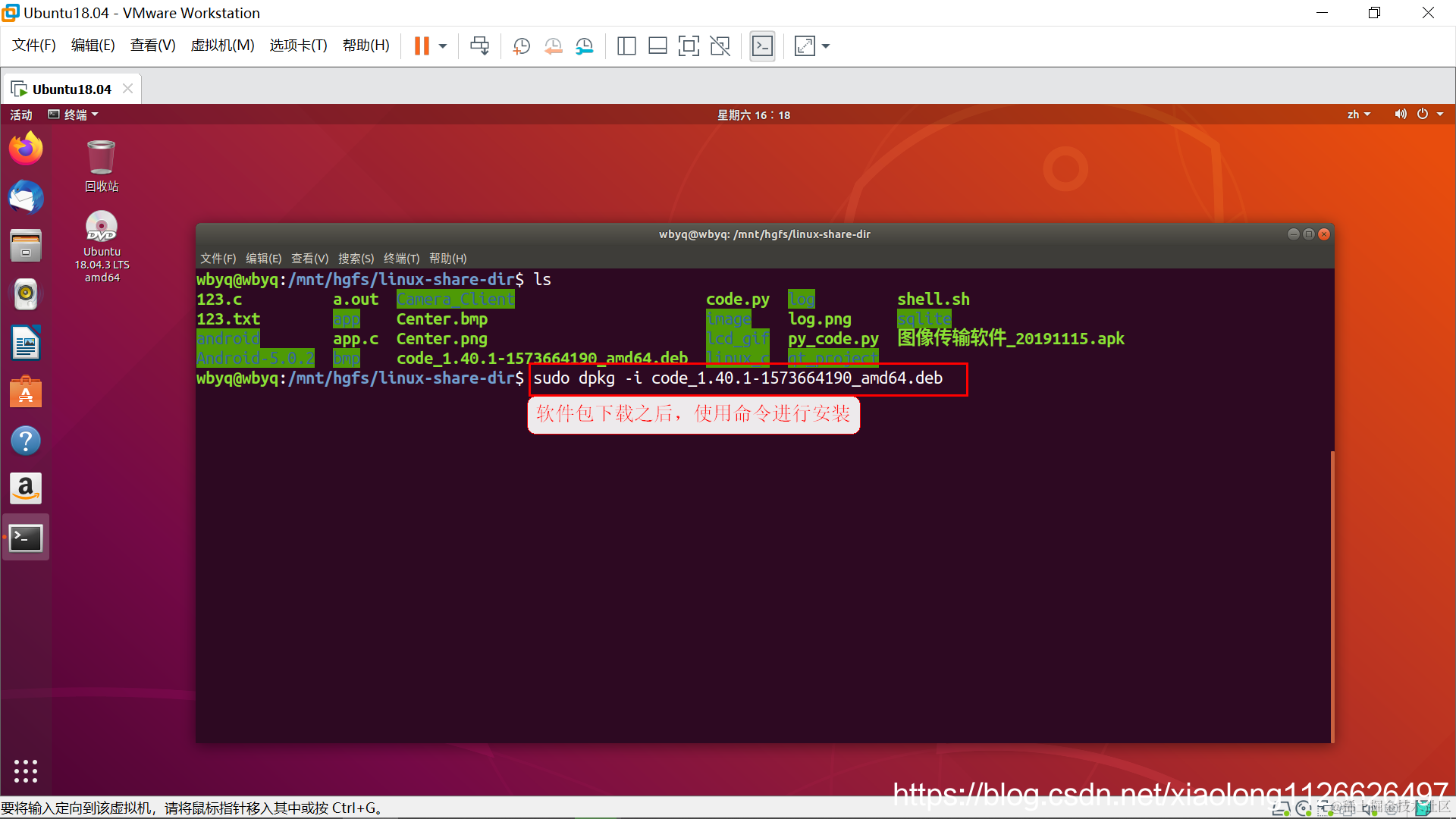Revert to the previous snapshot icon
Screen dimensions: 1456x819
pyautogui.click(x=553, y=46)
